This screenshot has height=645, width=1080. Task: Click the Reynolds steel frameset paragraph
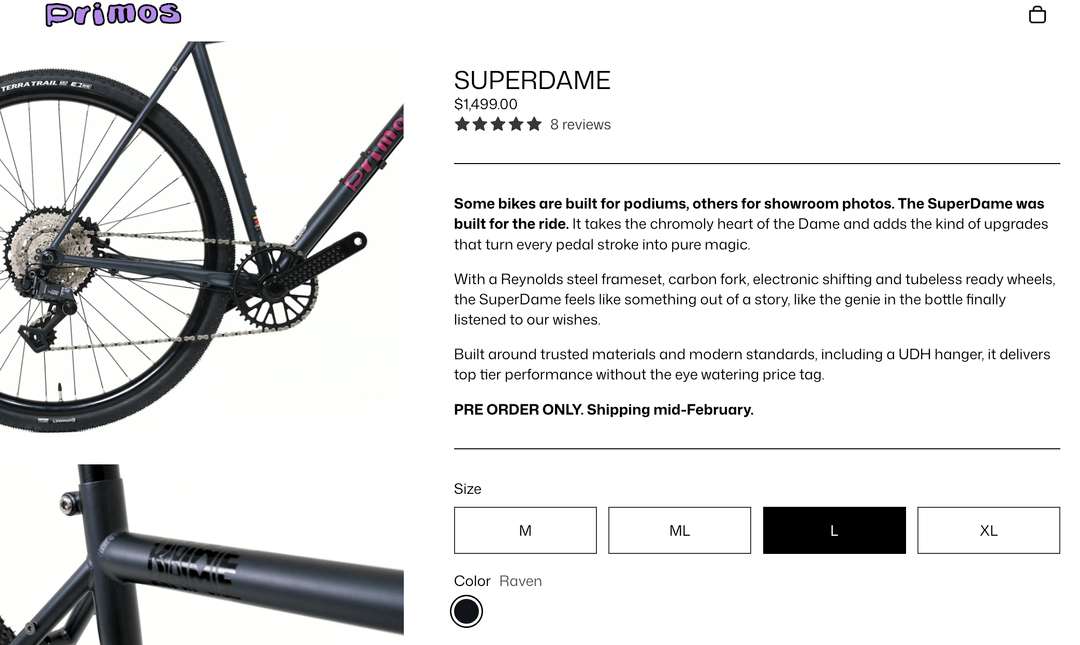pyautogui.click(x=752, y=299)
